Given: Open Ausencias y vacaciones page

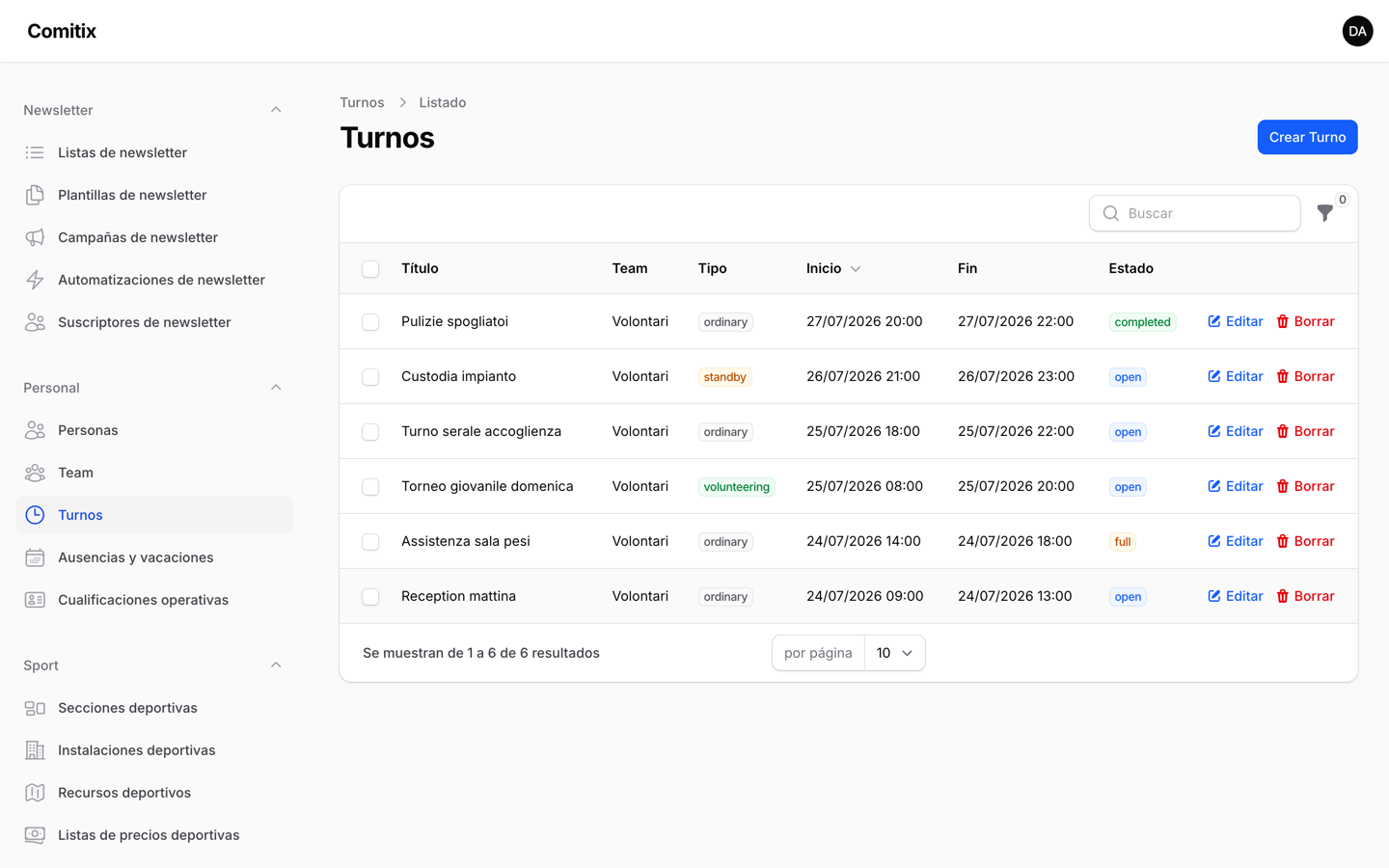Looking at the screenshot, I should coord(154,557).
